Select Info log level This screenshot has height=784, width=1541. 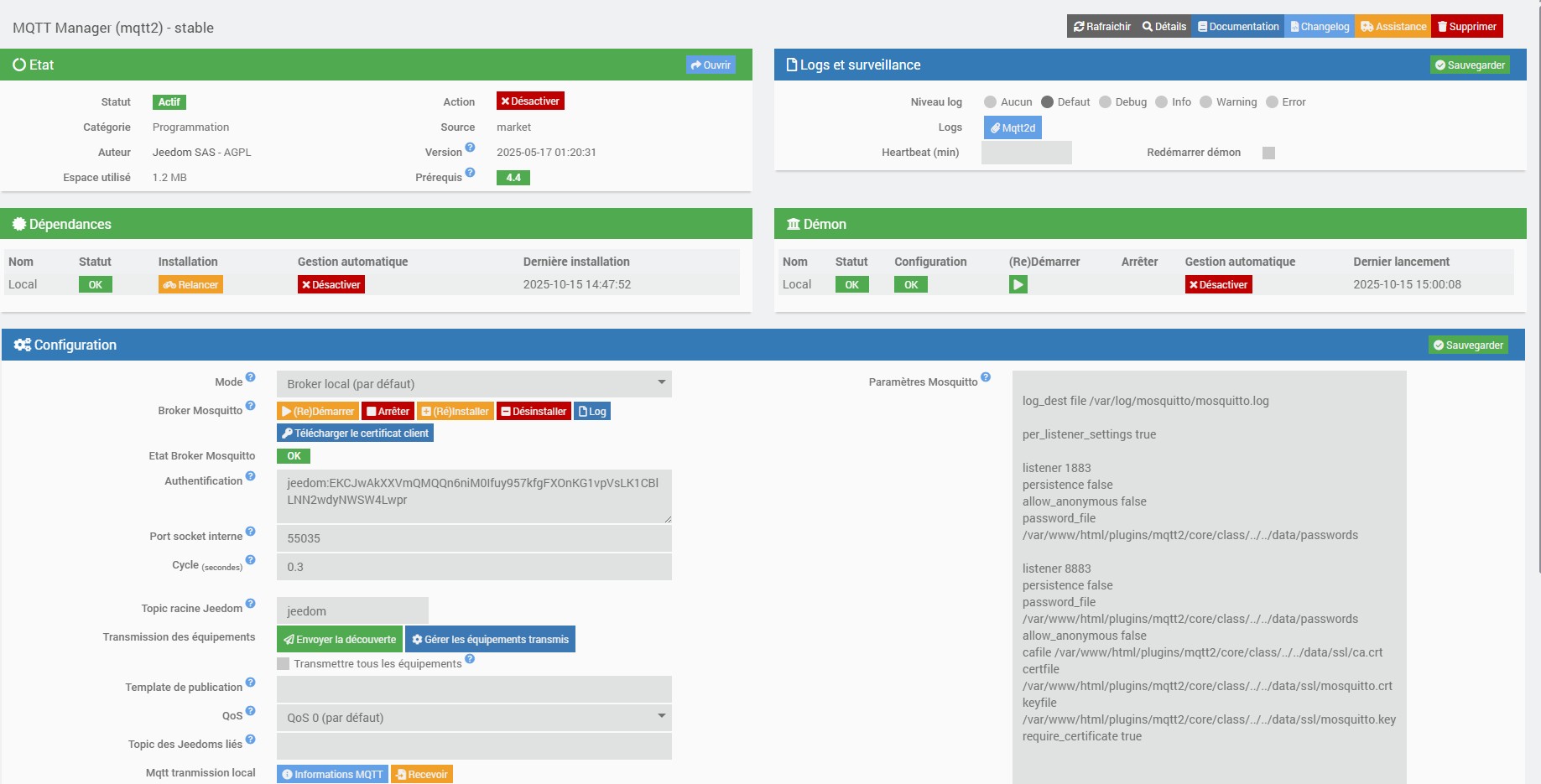pos(1161,102)
